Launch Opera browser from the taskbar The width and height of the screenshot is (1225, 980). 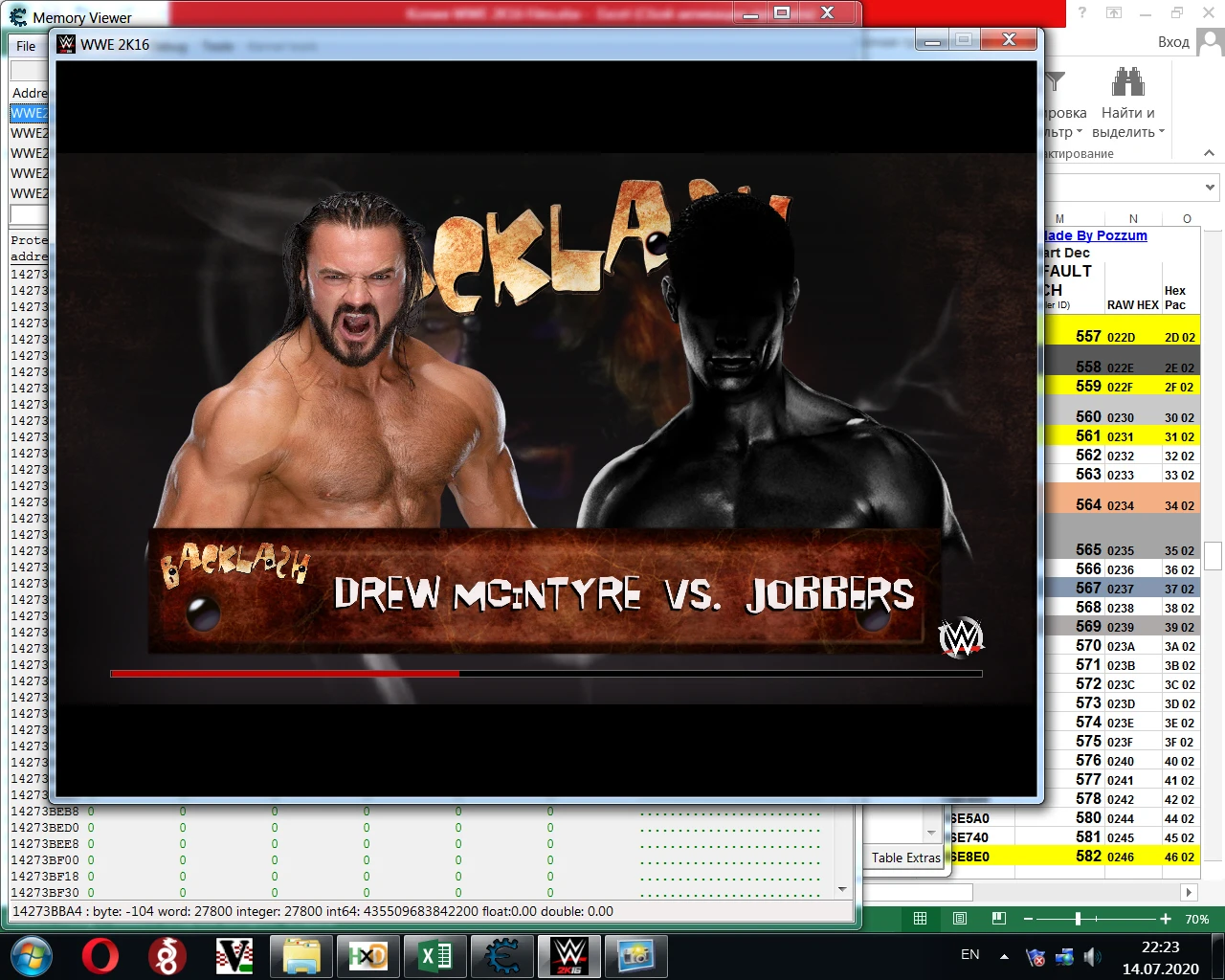(102, 955)
